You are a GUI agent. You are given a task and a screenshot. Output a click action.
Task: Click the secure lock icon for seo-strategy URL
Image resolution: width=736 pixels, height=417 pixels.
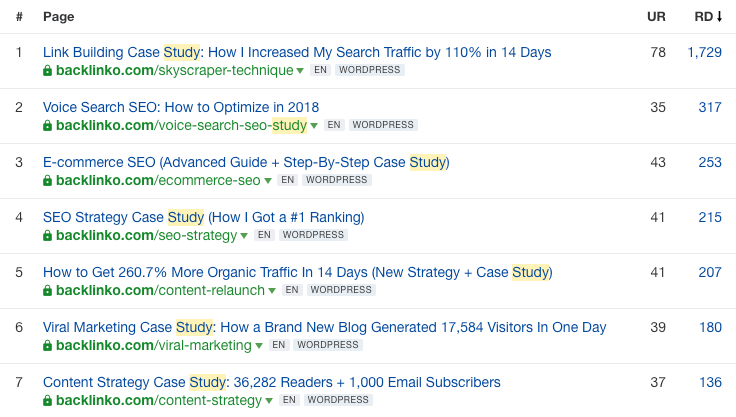[47, 236]
